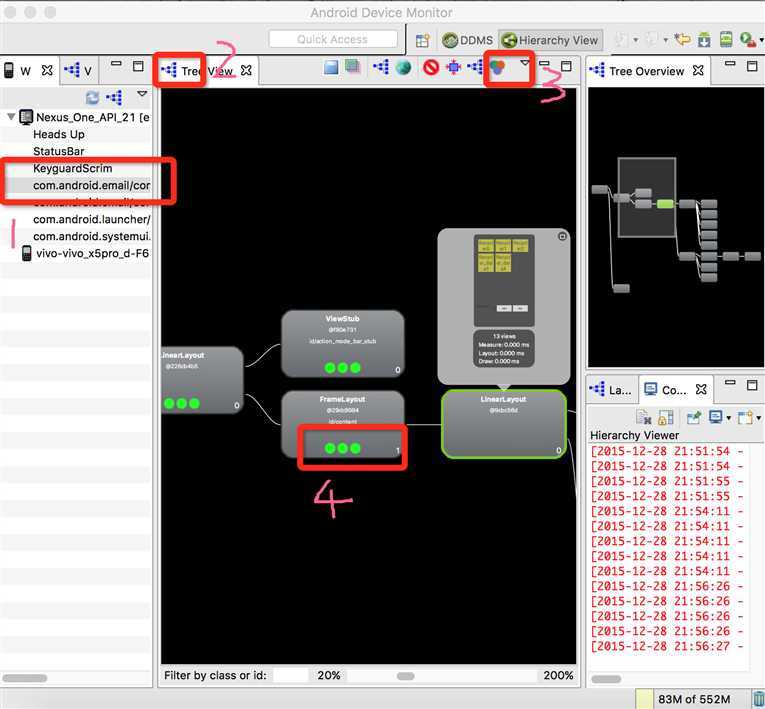
Task: Select the com.android.systemui window entry
Action: [x=91, y=237]
